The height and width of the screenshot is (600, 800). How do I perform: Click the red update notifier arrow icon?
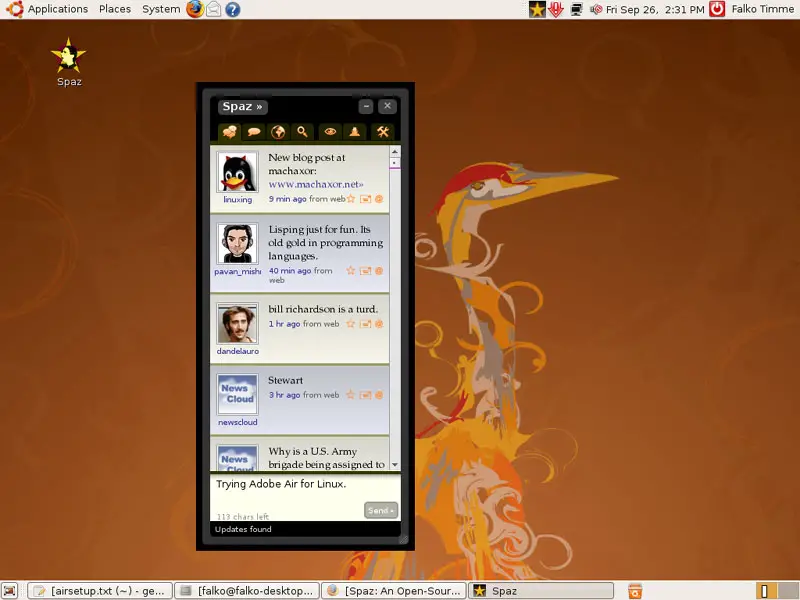(556, 9)
